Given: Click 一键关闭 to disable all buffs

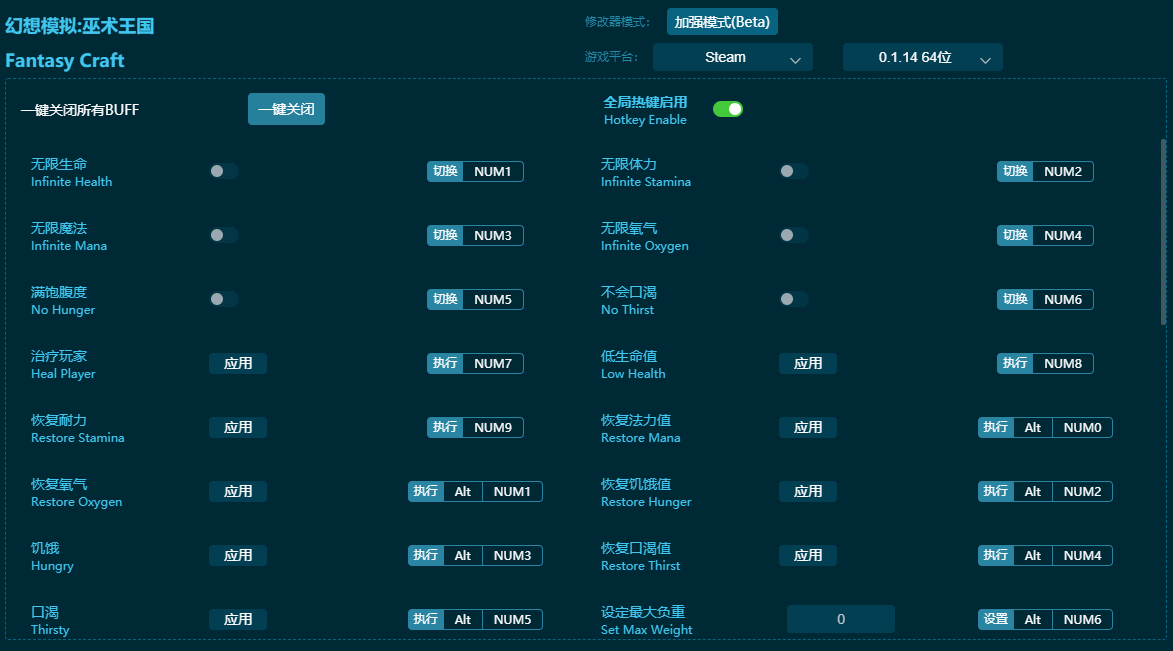Looking at the screenshot, I should tap(286, 109).
